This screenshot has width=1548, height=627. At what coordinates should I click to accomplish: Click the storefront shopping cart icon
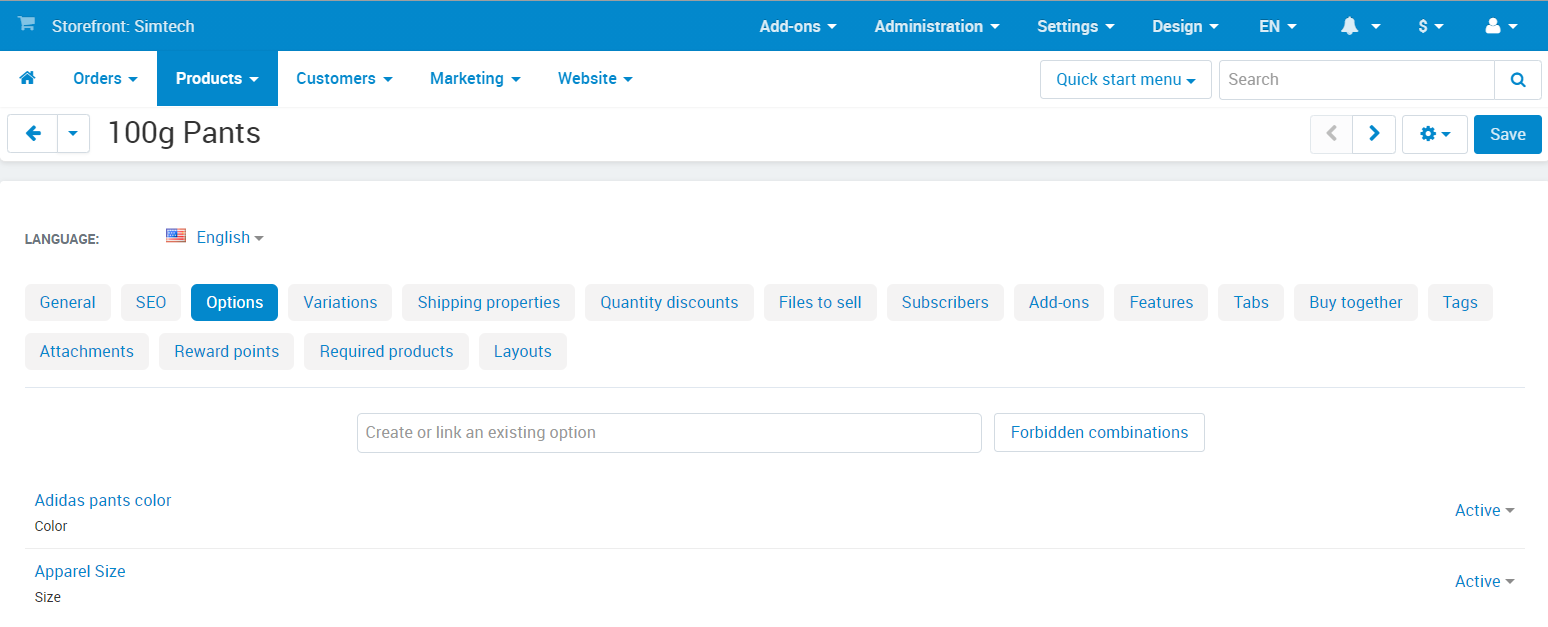pyautogui.click(x=27, y=24)
